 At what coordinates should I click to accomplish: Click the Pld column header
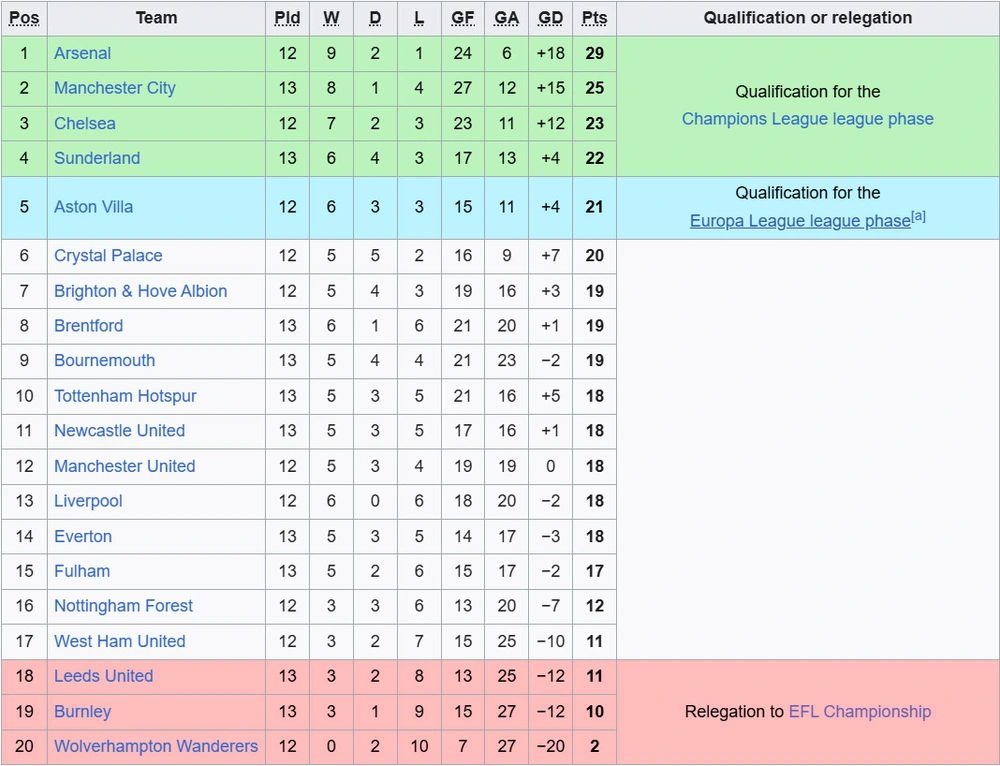click(287, 18)
